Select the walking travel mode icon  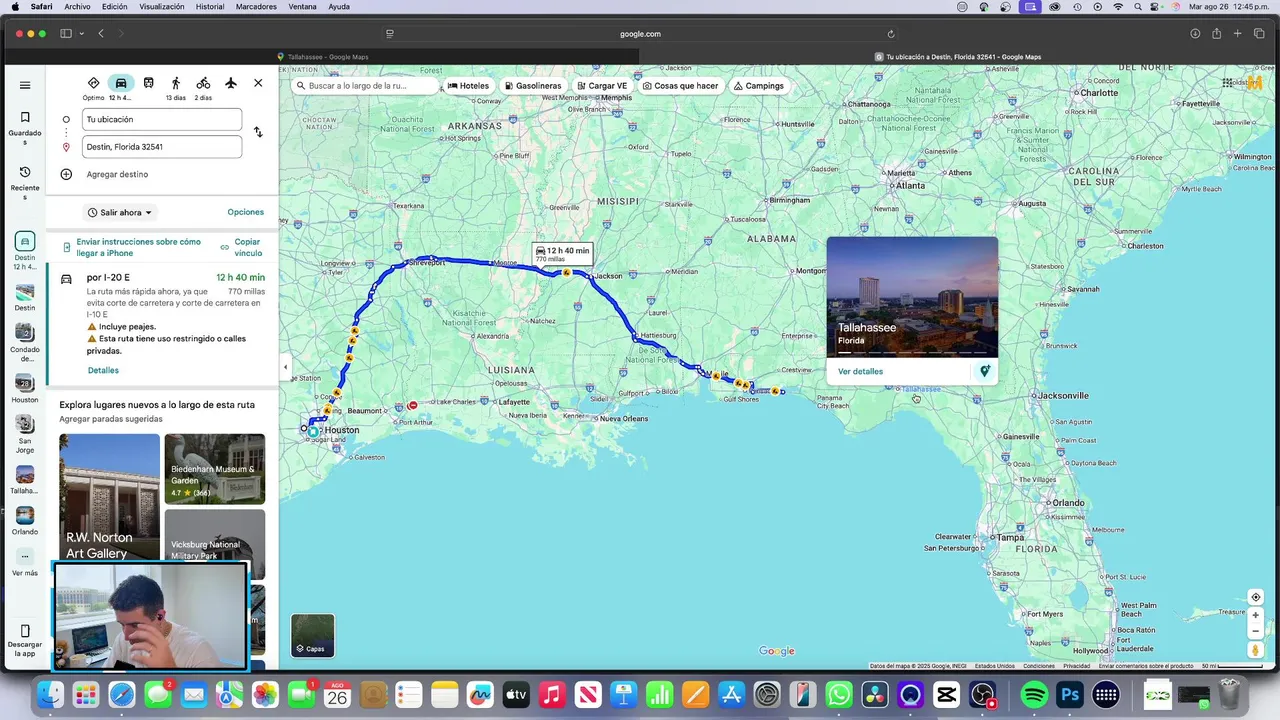click(176, 83)
